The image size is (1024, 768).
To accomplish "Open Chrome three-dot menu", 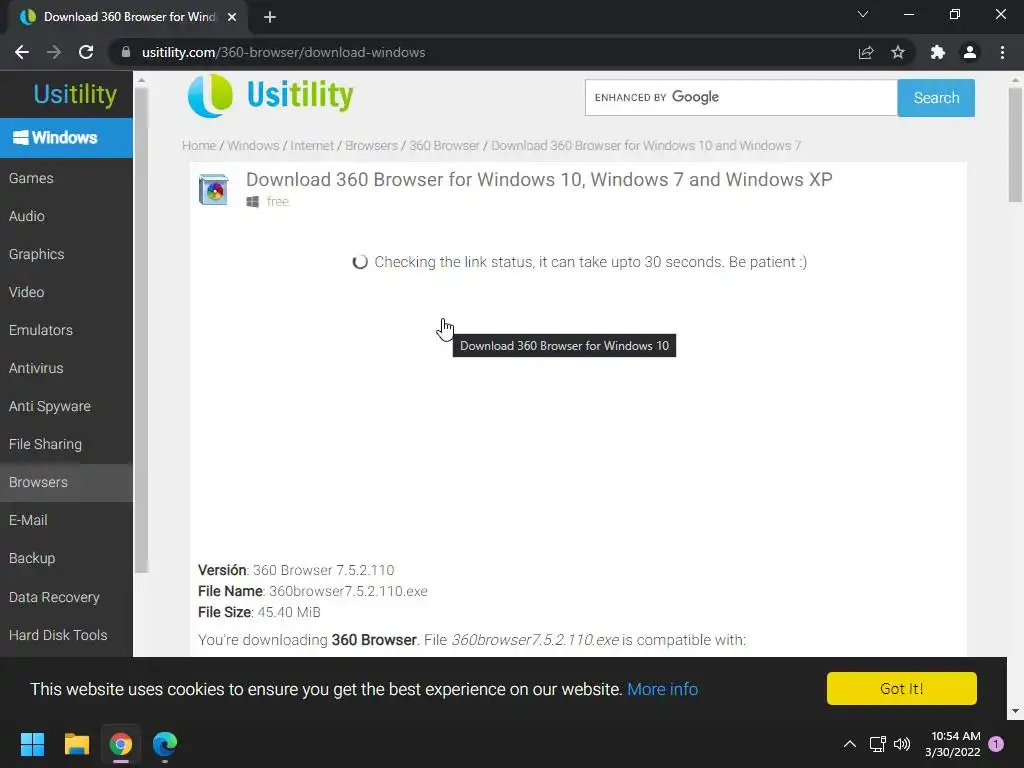I will tap(1002, 52).
